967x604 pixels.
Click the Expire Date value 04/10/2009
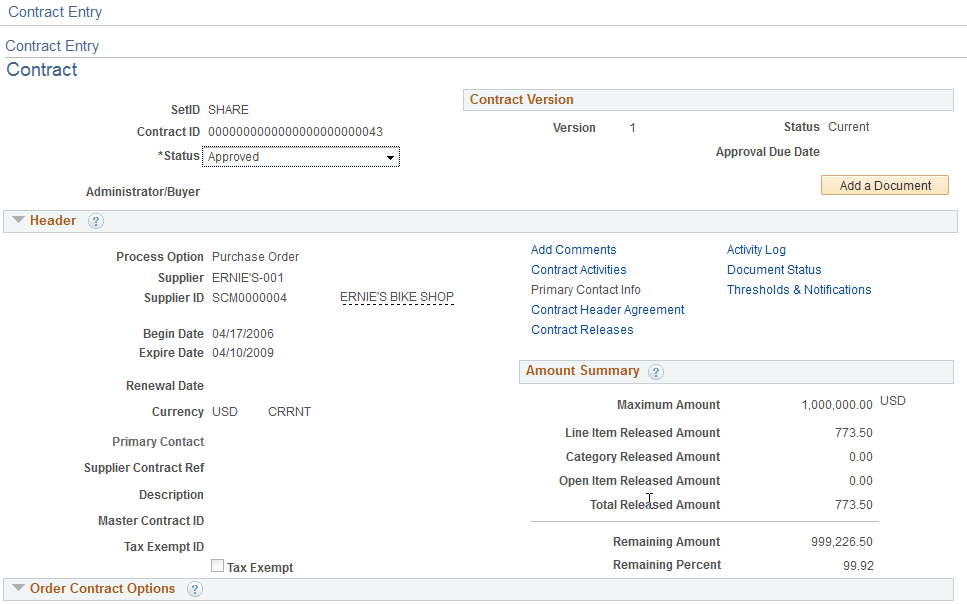pyautogui.click(x=243, y=353)
